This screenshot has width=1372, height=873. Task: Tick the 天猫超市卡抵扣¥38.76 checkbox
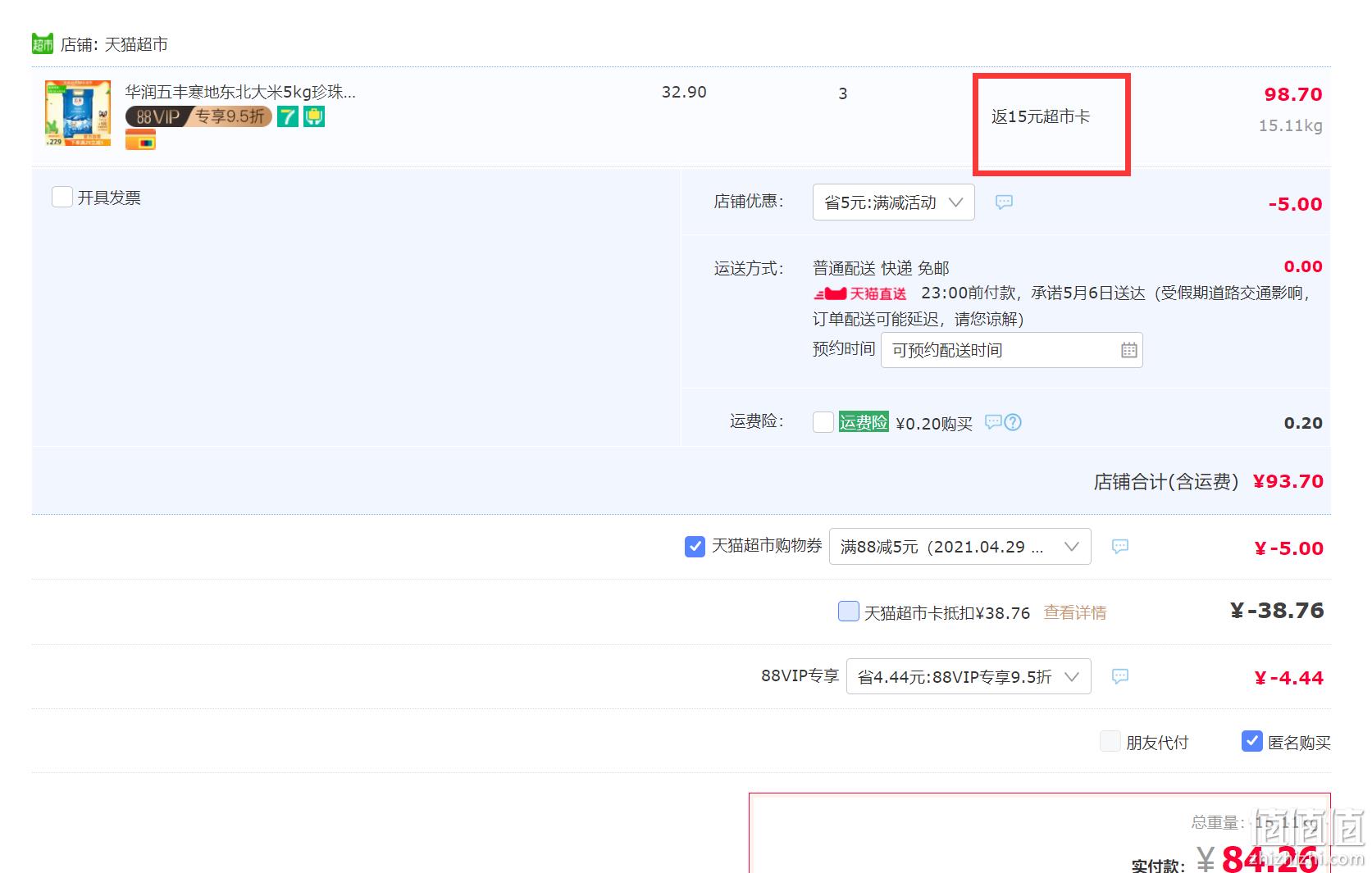849,612
